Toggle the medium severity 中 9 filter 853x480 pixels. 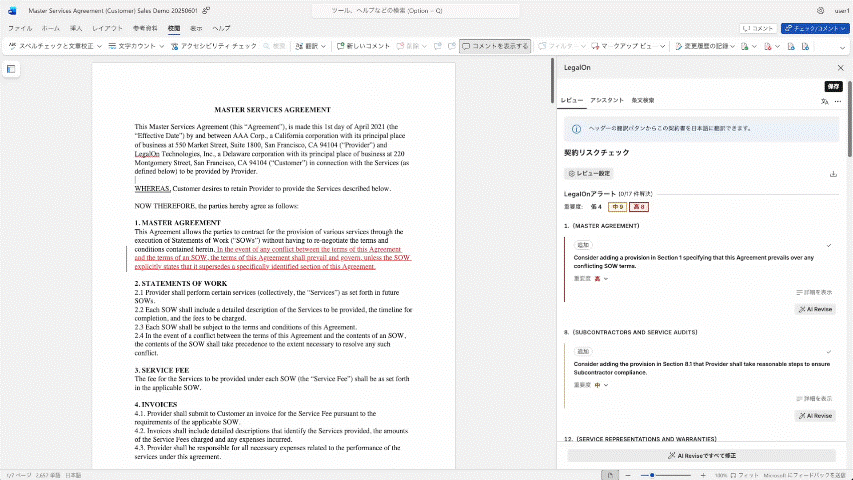pos(617,207)
